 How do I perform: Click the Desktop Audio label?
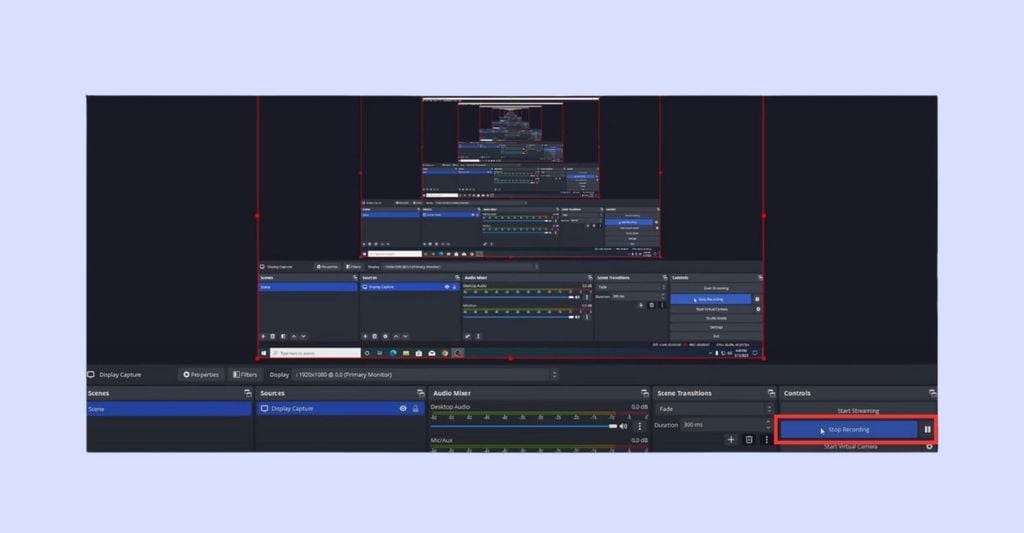coord(450,407)
